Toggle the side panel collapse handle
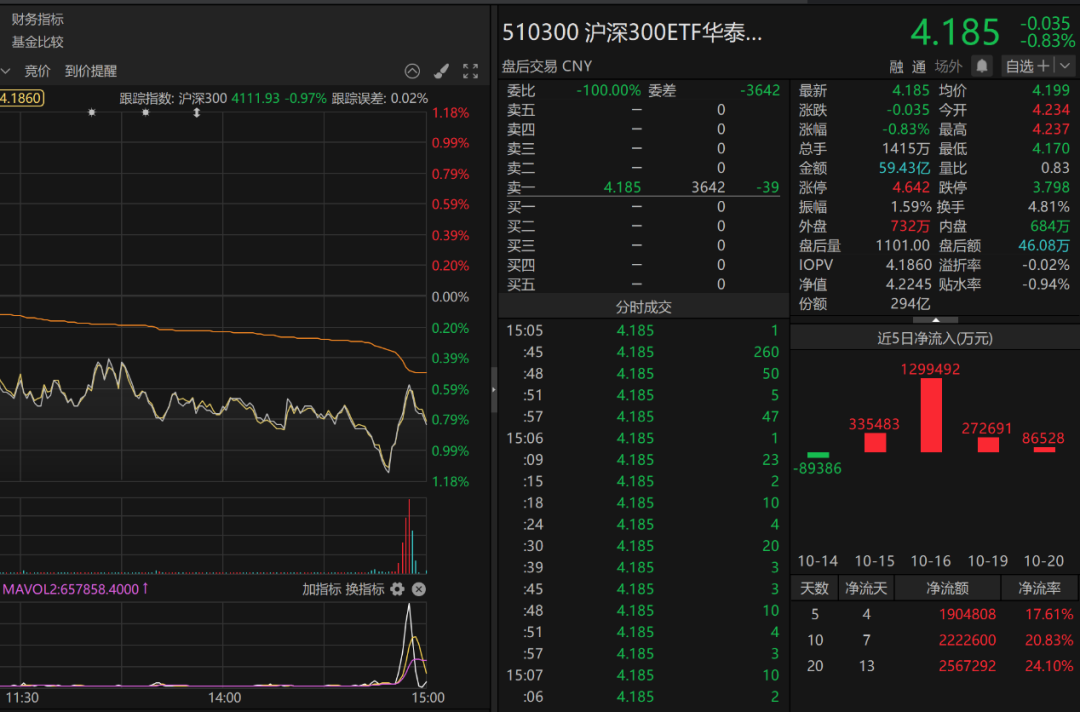The image size is (1080, 712). [493, 390]
